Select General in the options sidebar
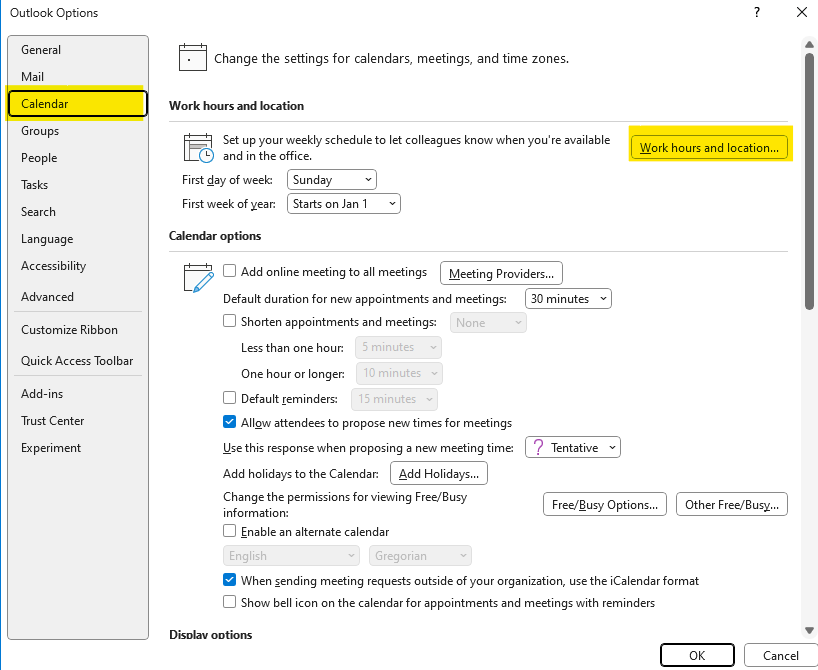 click(77, 50)
